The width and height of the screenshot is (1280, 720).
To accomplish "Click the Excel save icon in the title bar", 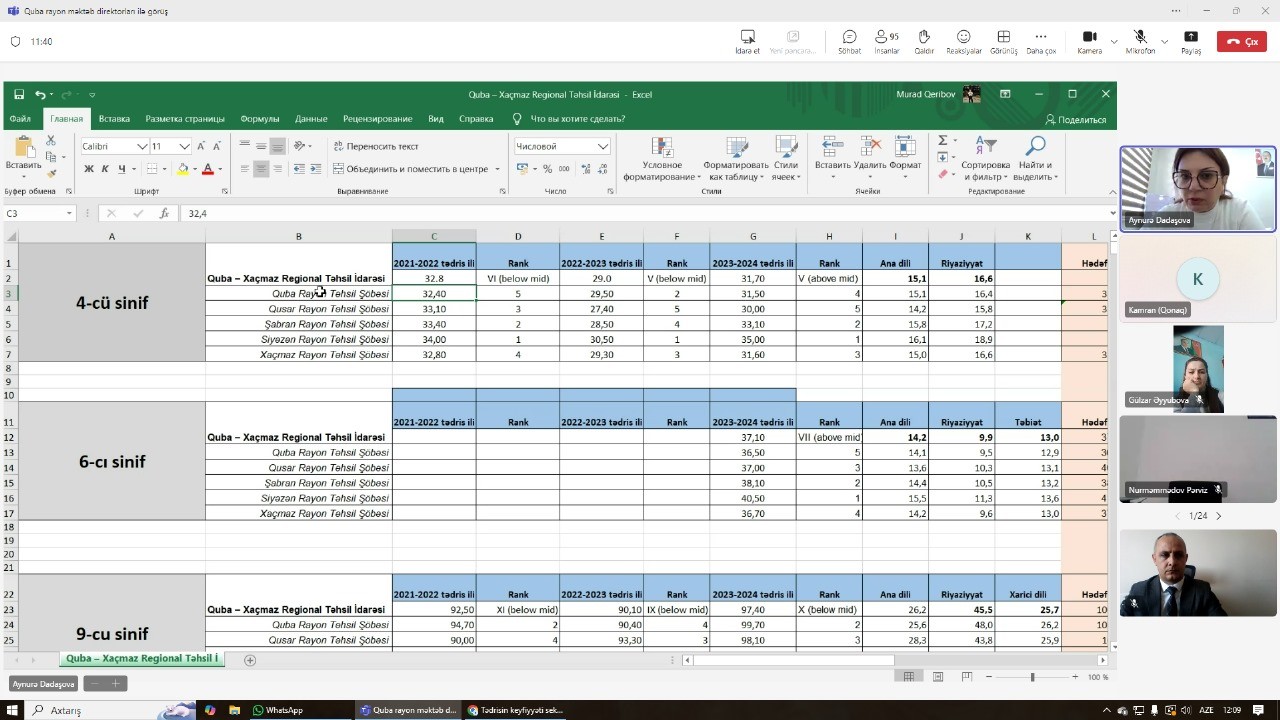I will click(x=19, y=94).
